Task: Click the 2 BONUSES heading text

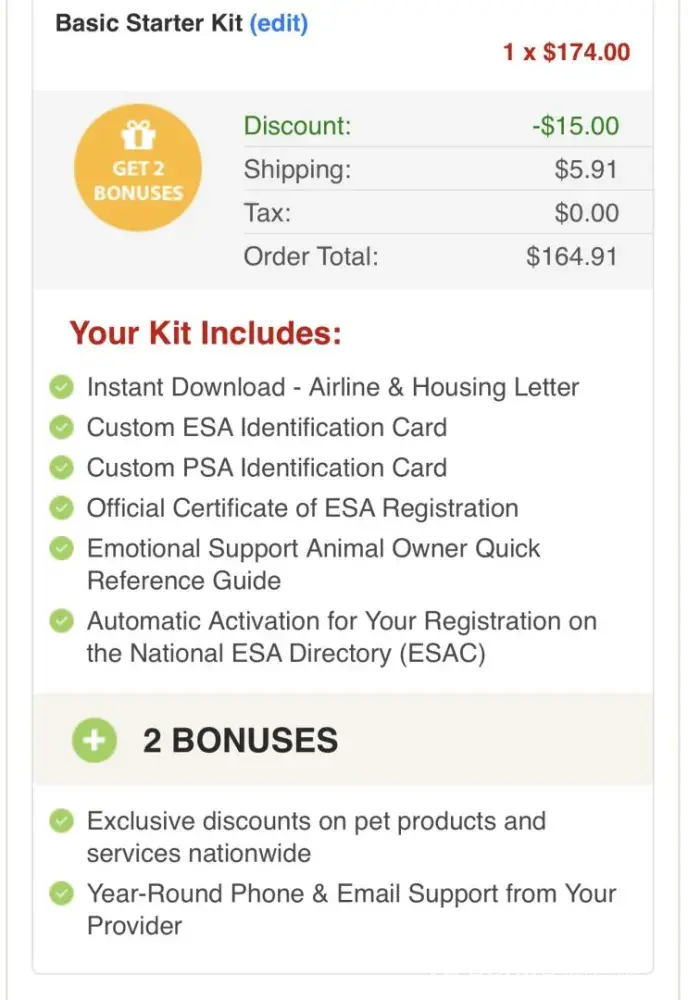Action: (240, 740)
